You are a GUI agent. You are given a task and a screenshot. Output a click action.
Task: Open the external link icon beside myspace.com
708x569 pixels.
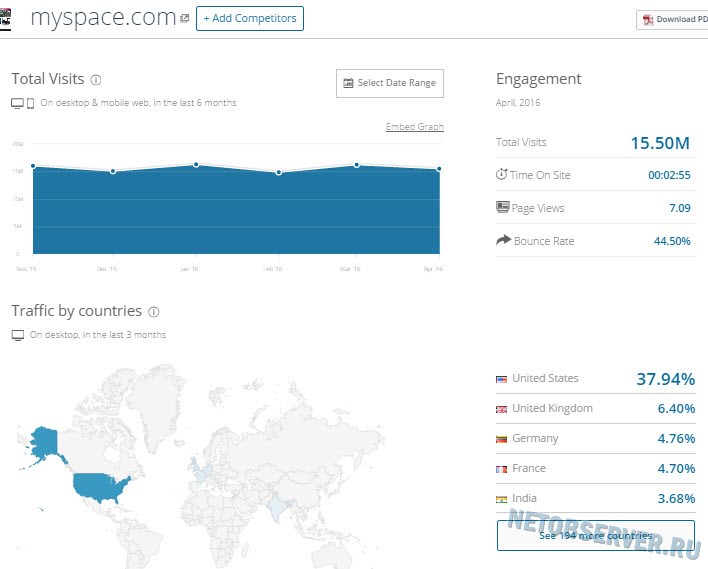click(x=184, y=19)
